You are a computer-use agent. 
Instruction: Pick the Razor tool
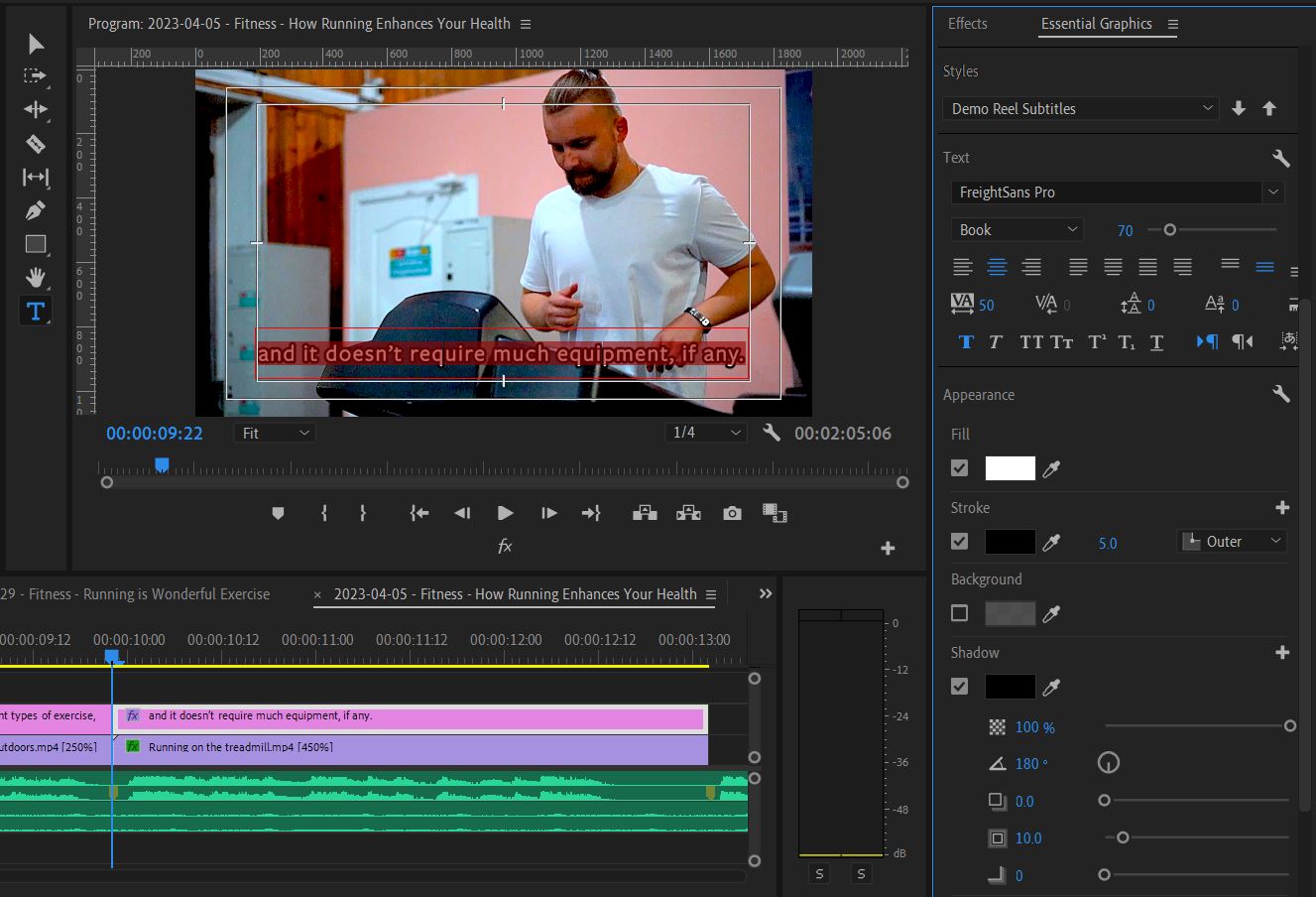pyautogui.click(x=36, y=144)
